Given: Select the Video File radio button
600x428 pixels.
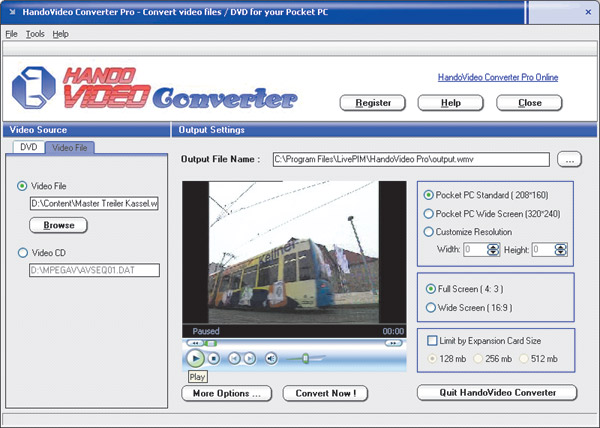Looking at the screenshot, I should 22,186.
